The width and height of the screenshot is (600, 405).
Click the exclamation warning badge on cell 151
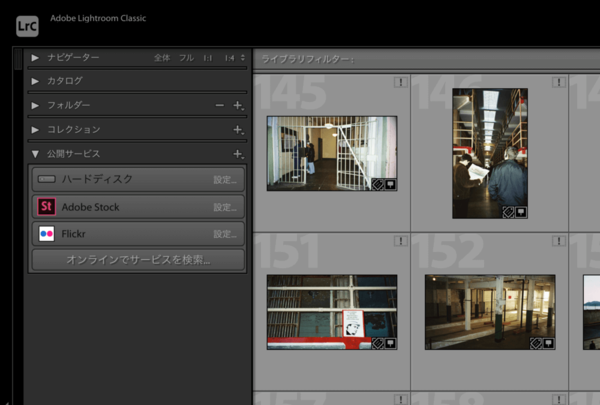pyautogui.click(x=401, y=241)
